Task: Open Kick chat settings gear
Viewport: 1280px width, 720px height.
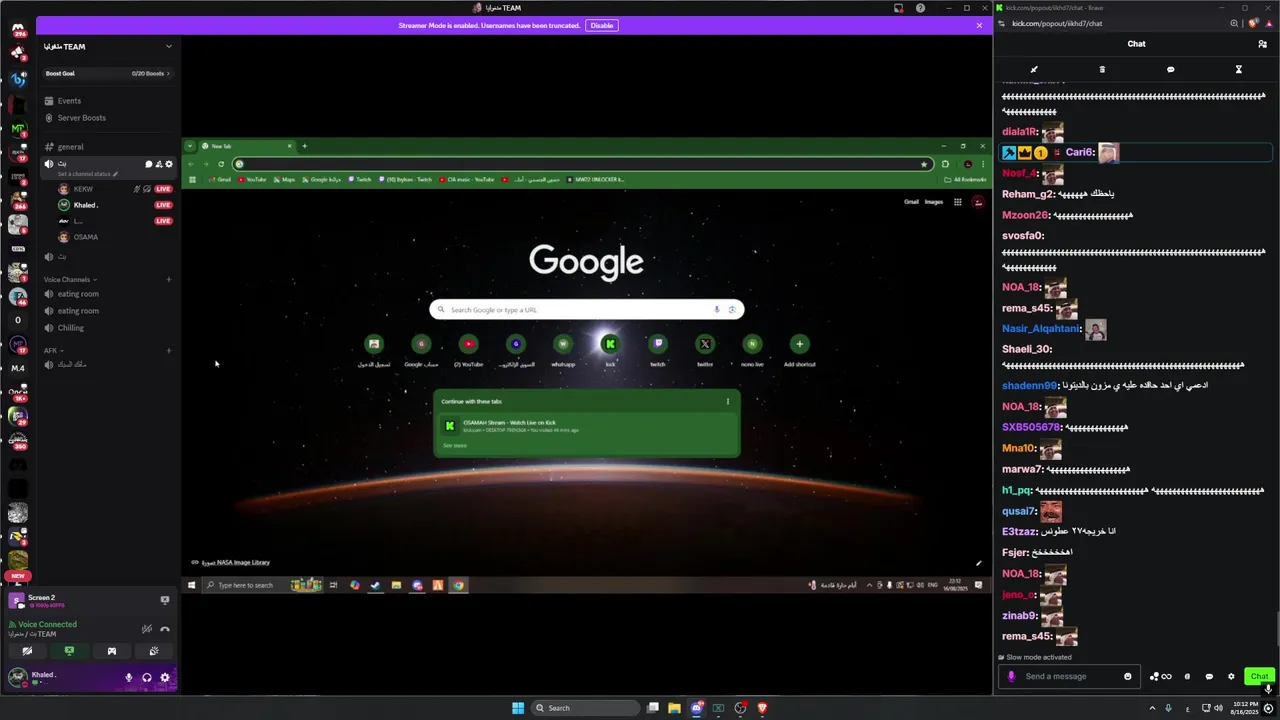Action: [1231, 676]
